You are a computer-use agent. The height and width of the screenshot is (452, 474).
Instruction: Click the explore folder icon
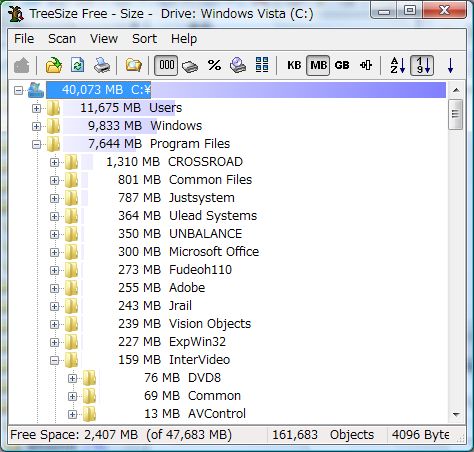click(x=134, y=65)
